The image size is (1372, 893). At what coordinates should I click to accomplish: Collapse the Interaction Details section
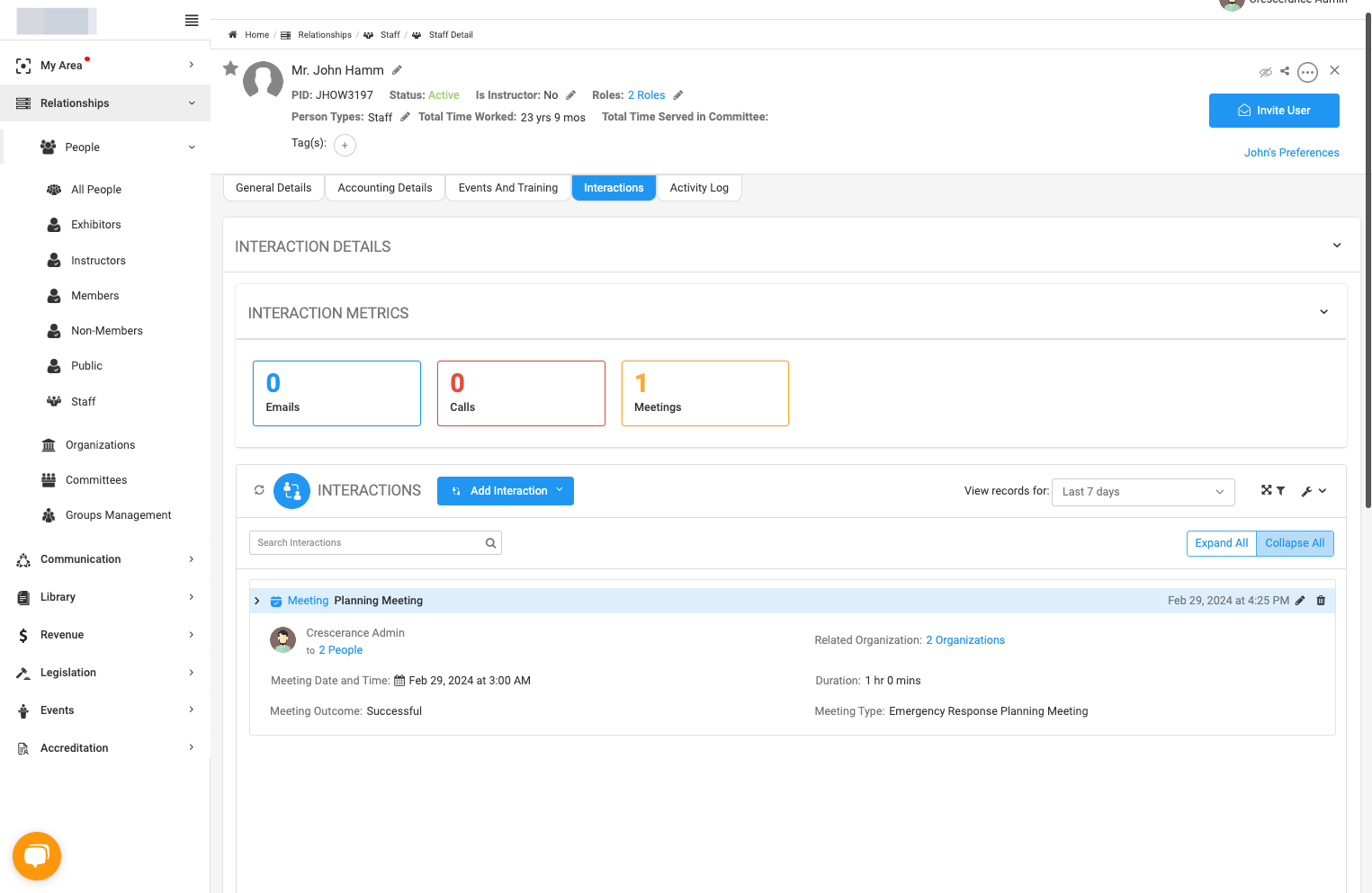pyautogui.click(x=1337, y=246)
